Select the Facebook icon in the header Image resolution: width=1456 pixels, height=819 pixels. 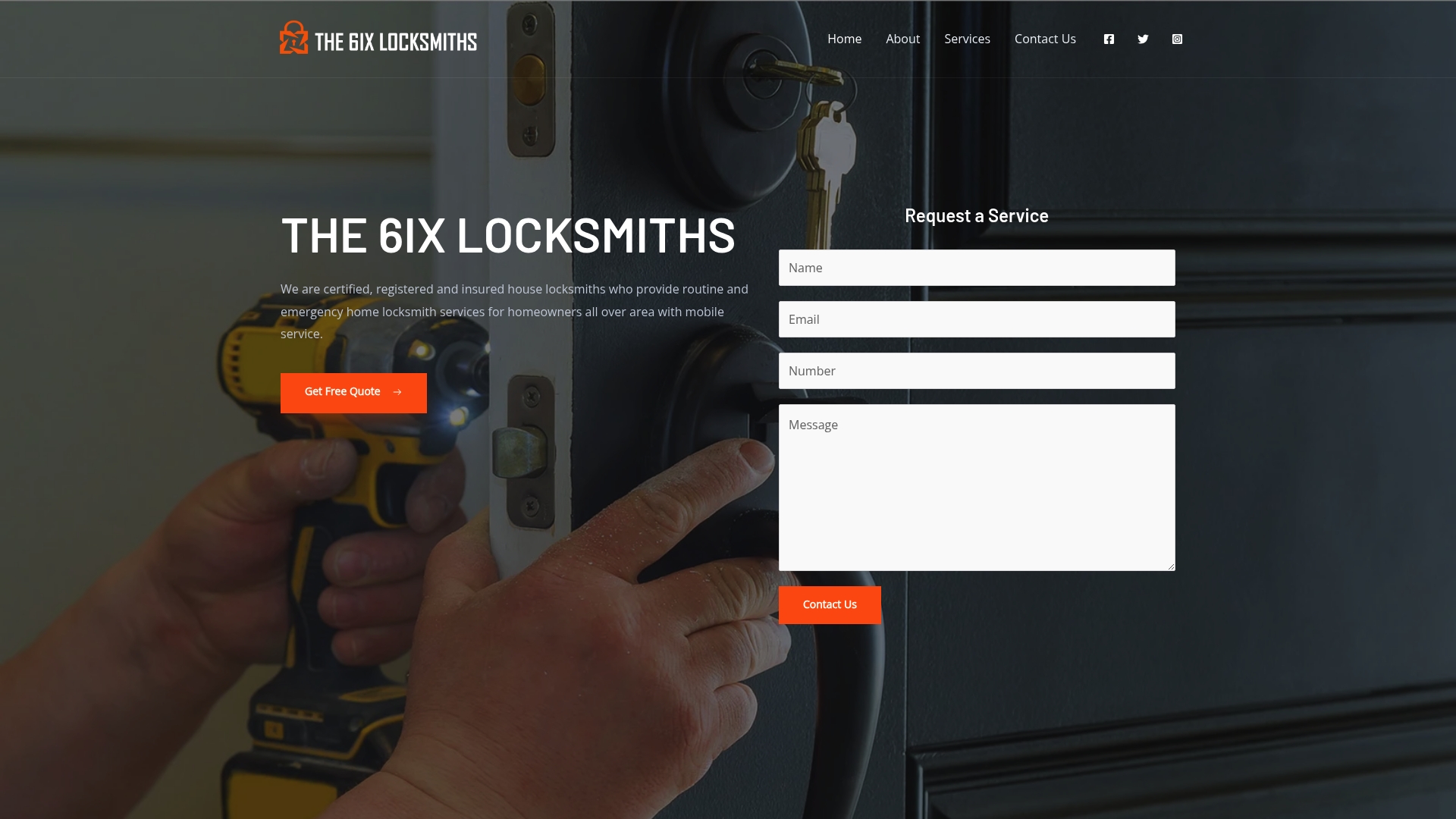click(1109, 39)
